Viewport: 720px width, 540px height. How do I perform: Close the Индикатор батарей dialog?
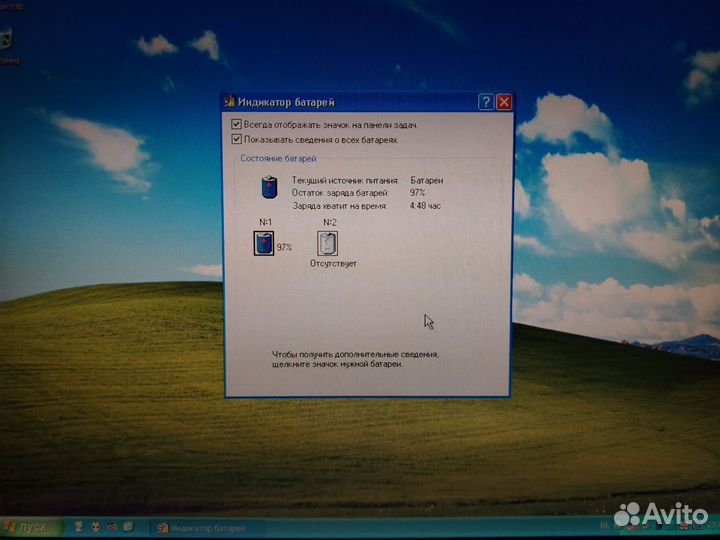(504, 102)
